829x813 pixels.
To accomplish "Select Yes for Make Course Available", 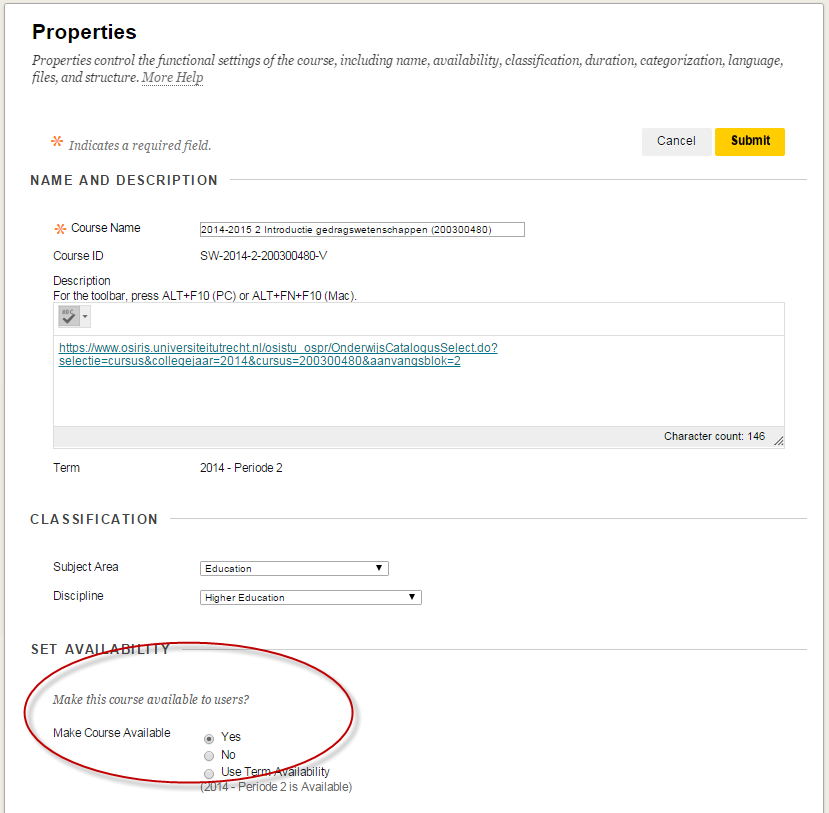I will (209, 738).
